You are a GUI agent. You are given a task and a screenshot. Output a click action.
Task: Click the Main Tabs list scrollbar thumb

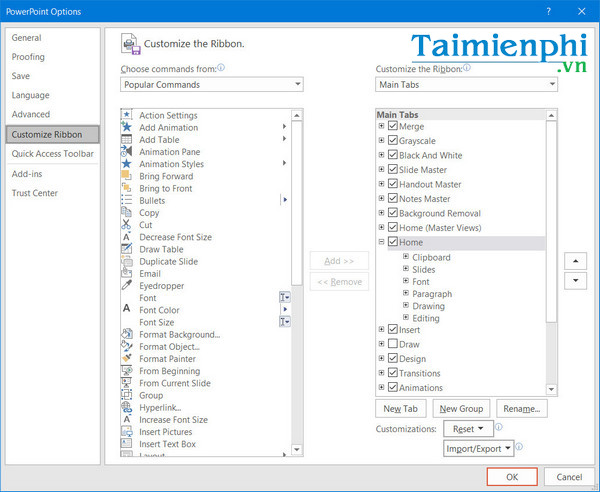(551, 222)
